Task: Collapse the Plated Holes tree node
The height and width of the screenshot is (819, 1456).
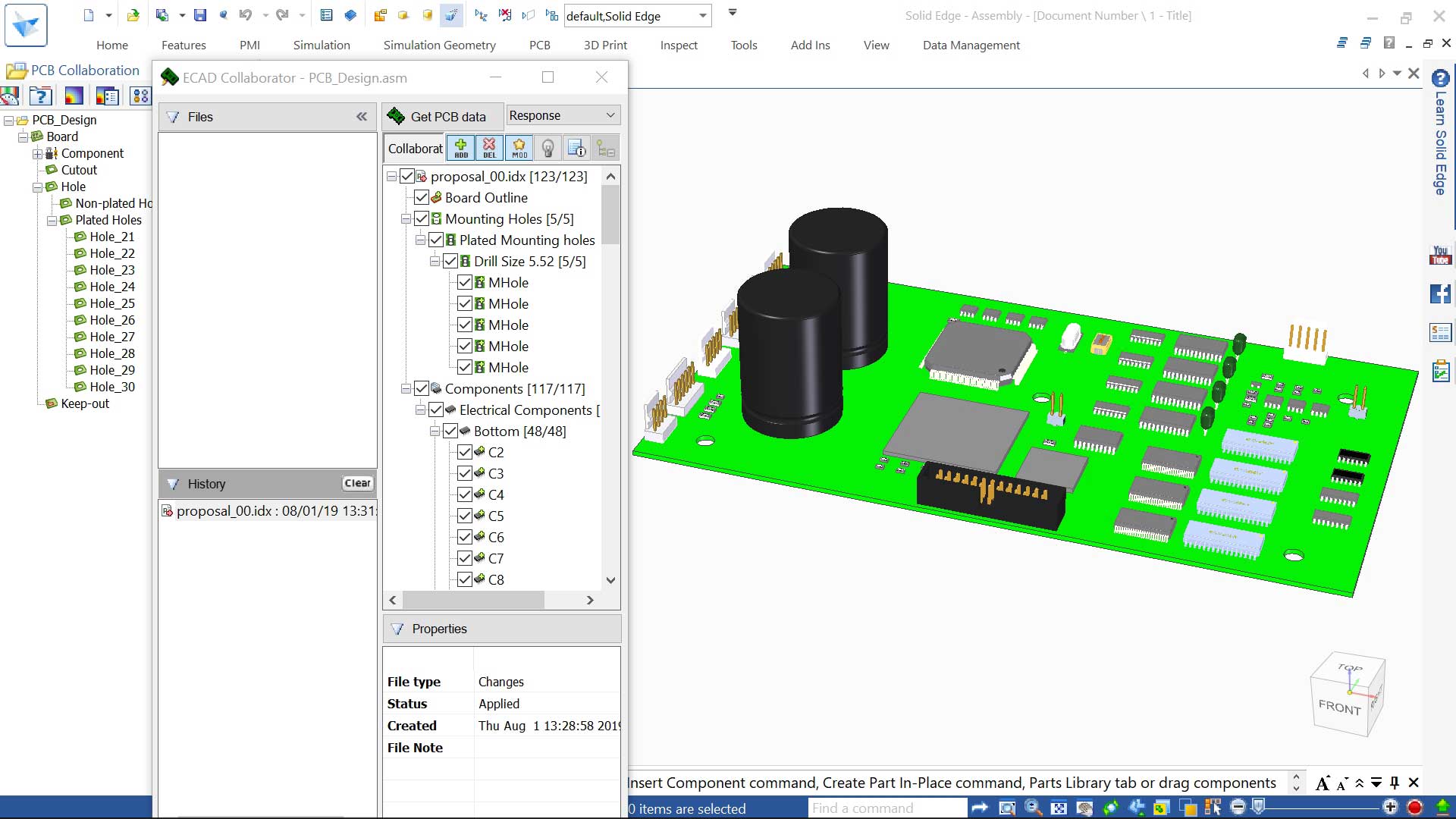Action: point(52,221)
